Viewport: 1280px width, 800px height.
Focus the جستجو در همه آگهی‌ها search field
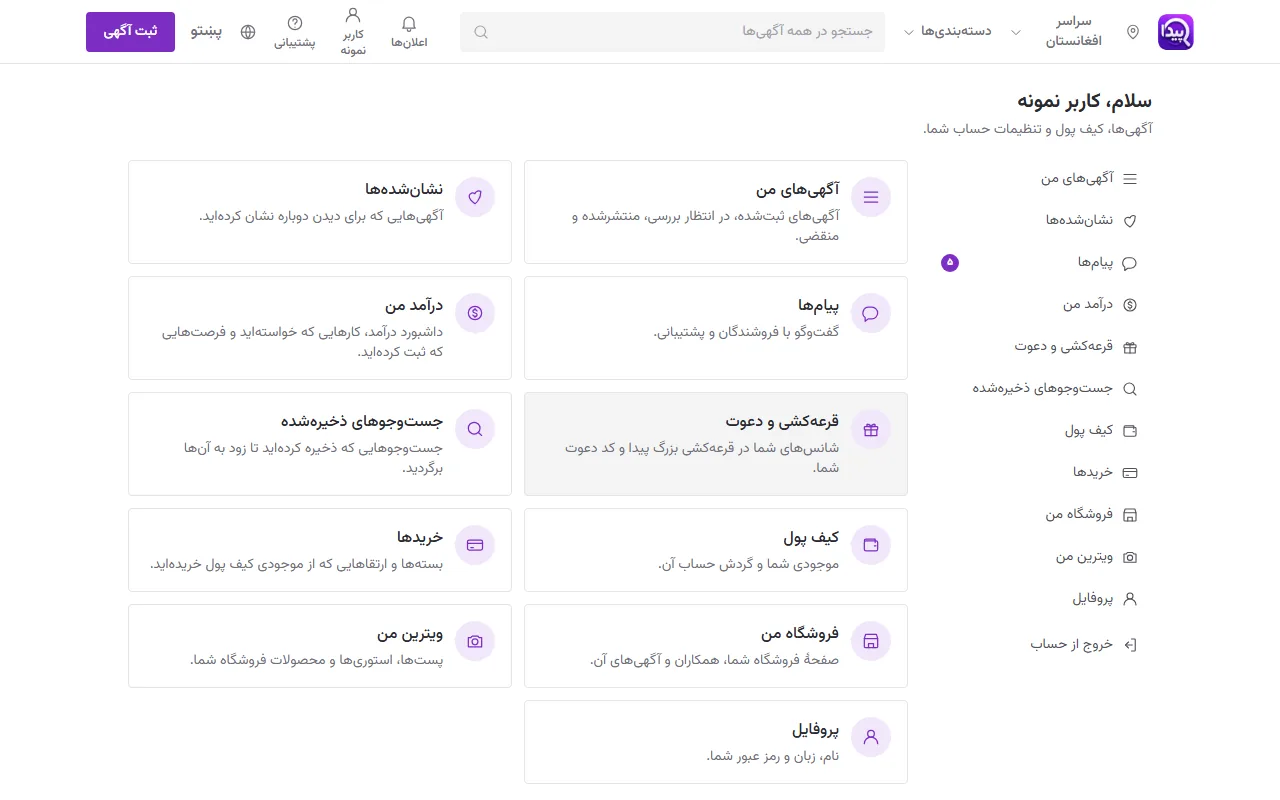pyautogui.click(x=672, y=32)
